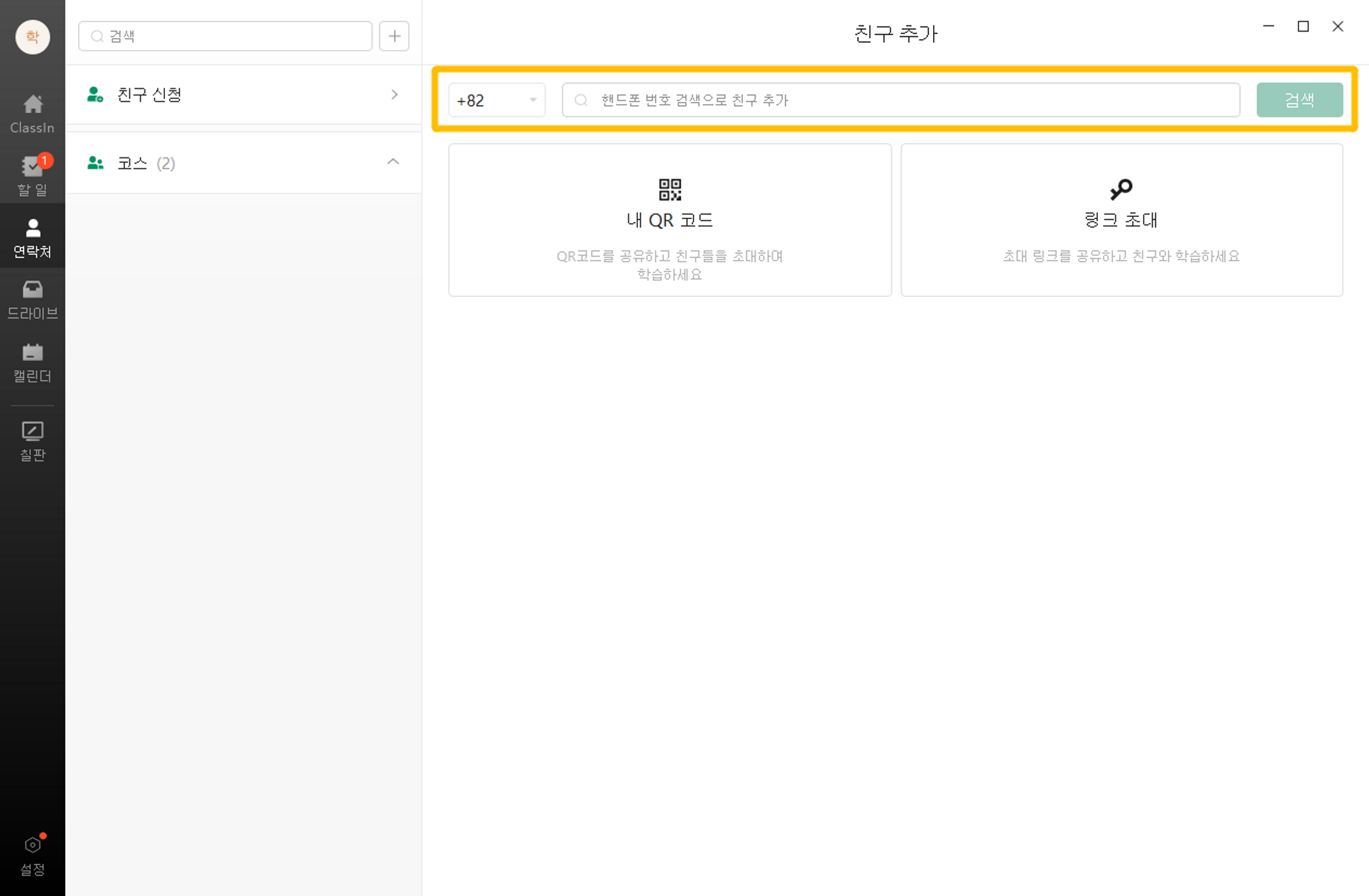This screenshot has height=896, width=1369.
Task: Open the 칠판 blackboard icon
Action: point(32,431)
